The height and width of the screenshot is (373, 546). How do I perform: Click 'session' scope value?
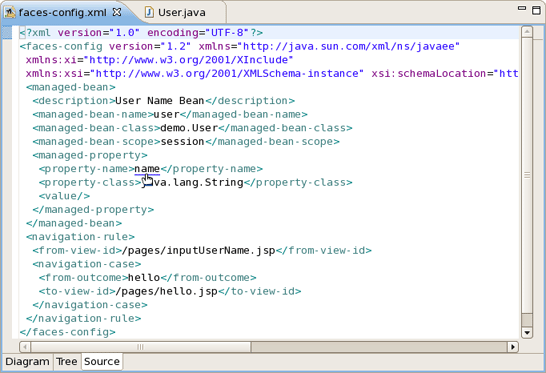[x=182, y=142]
